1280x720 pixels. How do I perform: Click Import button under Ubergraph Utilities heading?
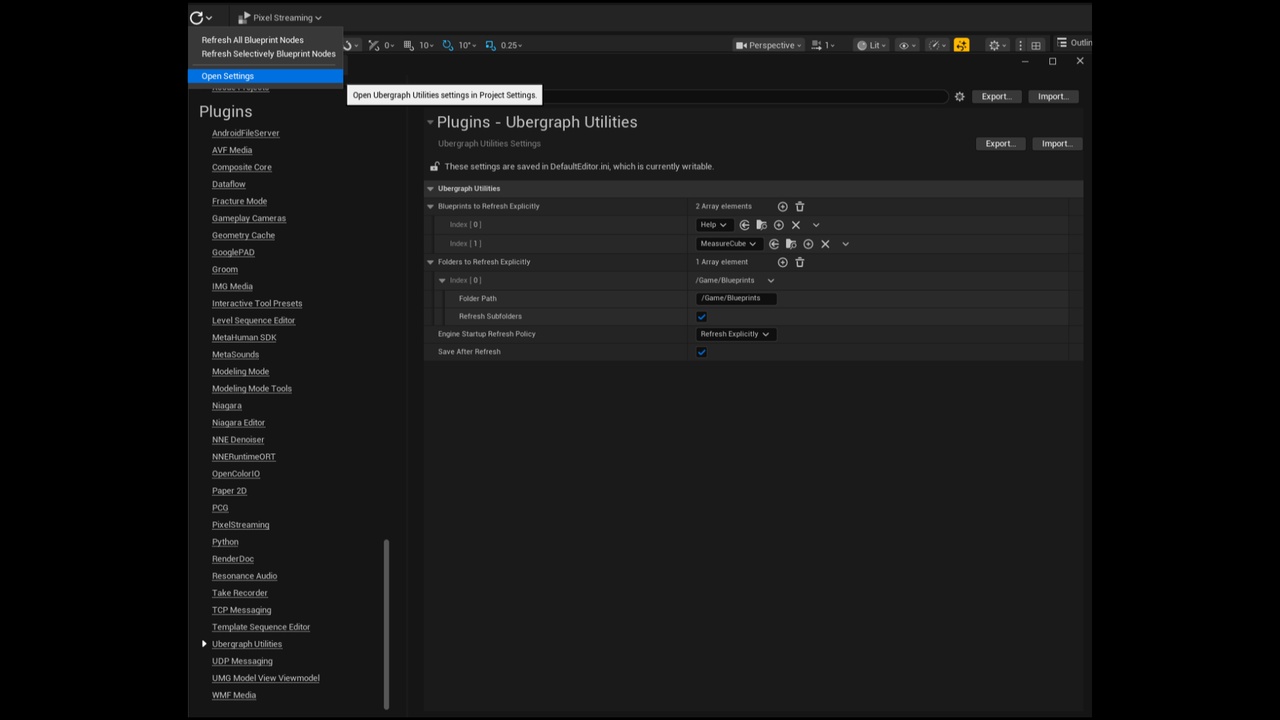point(1057,144)
